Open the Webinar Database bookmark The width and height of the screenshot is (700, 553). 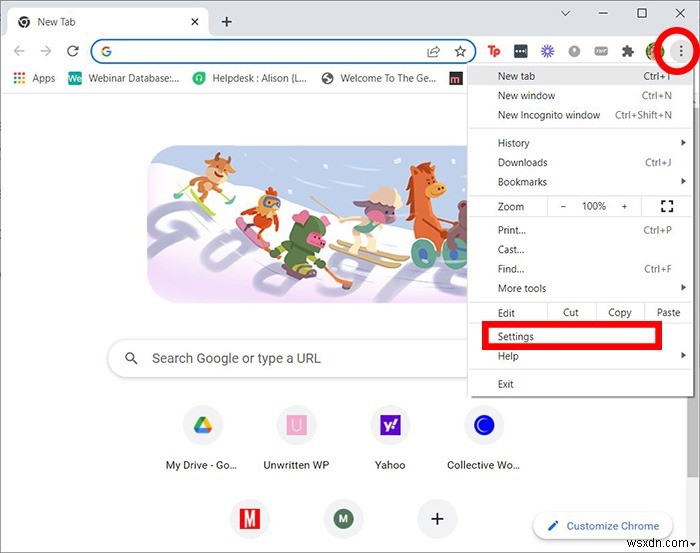point(124,78)
